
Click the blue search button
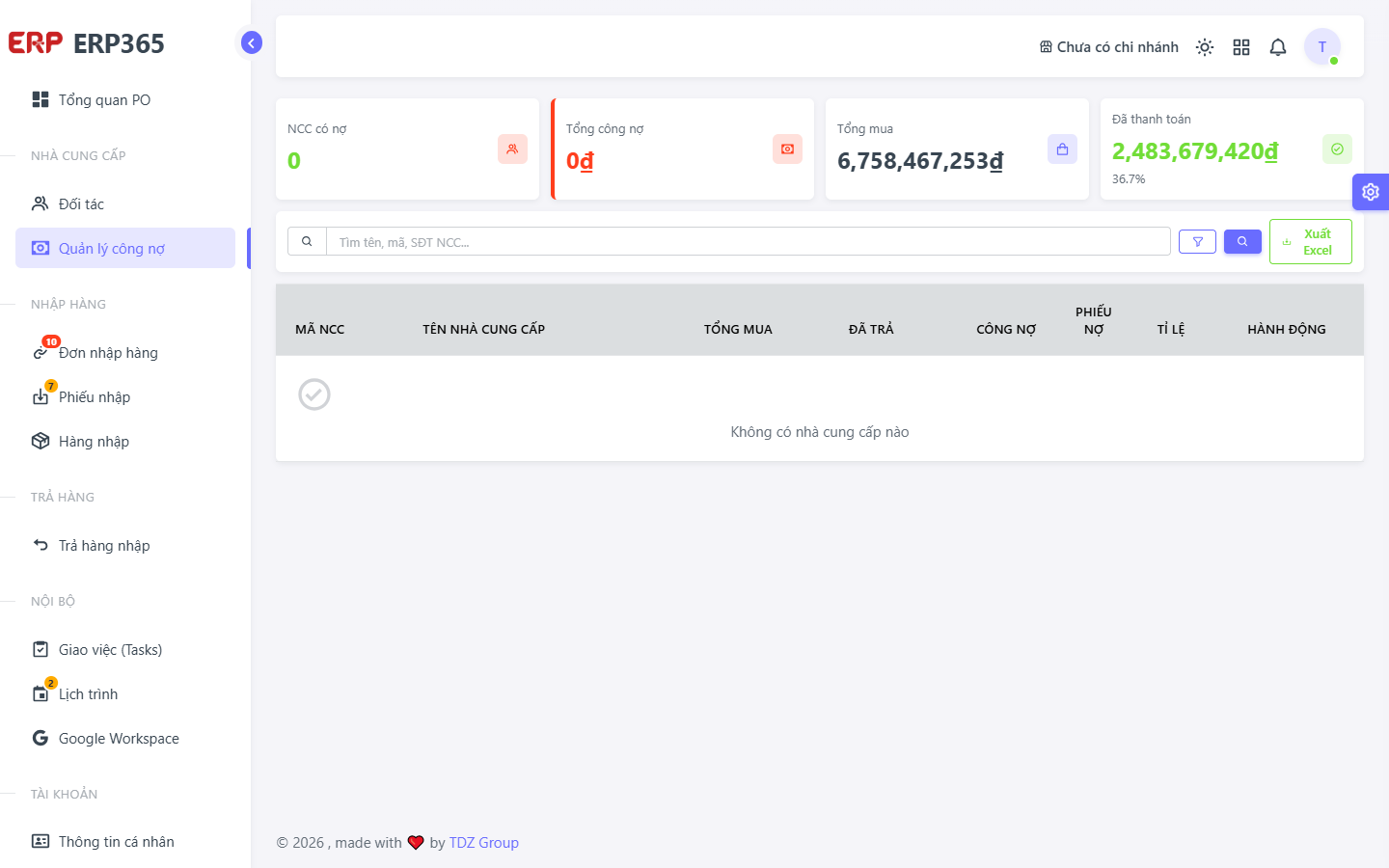pos(1242,241)
